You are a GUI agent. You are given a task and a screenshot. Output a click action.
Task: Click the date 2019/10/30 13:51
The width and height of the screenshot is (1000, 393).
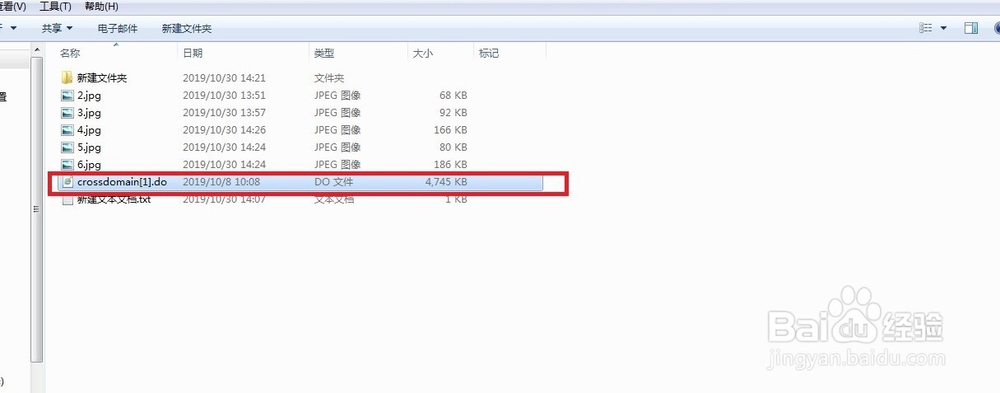pos(224,96)
